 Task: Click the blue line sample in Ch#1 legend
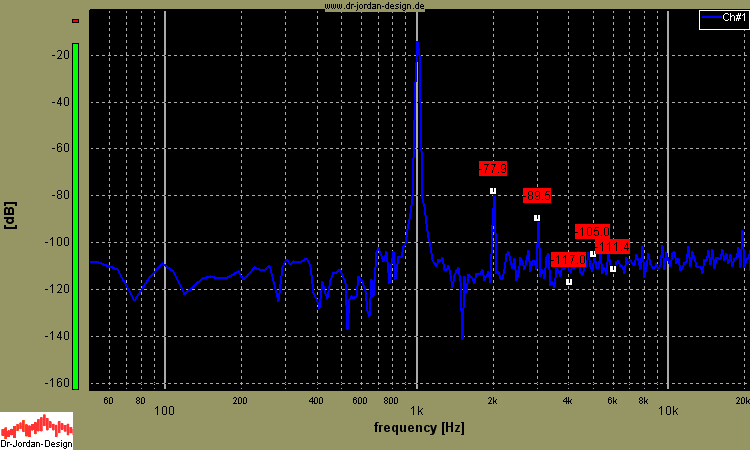tap(710, 18)
